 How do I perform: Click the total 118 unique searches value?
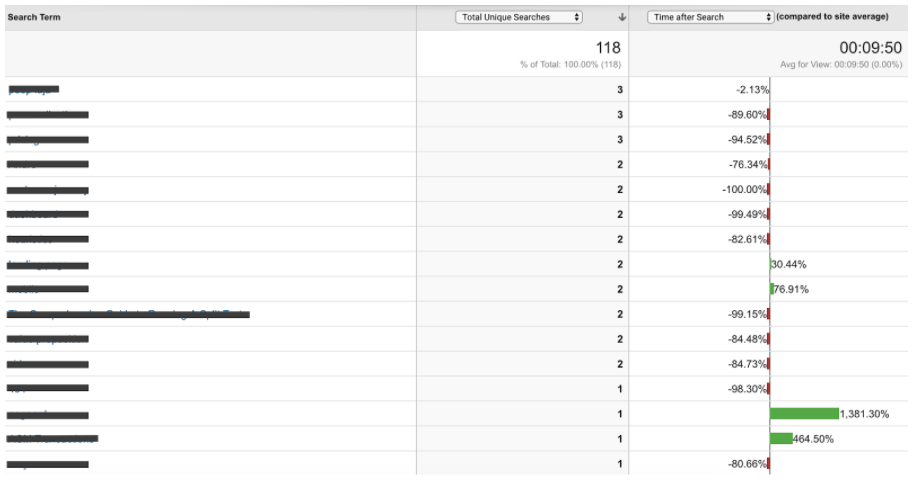608,48
